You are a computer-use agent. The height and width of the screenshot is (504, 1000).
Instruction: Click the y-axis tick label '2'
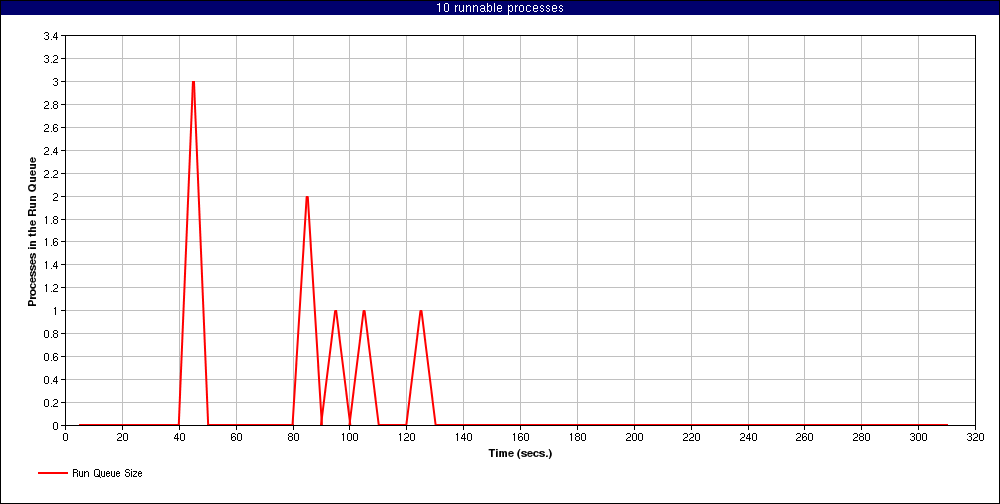pyautogui.click(x=55, y=196)
